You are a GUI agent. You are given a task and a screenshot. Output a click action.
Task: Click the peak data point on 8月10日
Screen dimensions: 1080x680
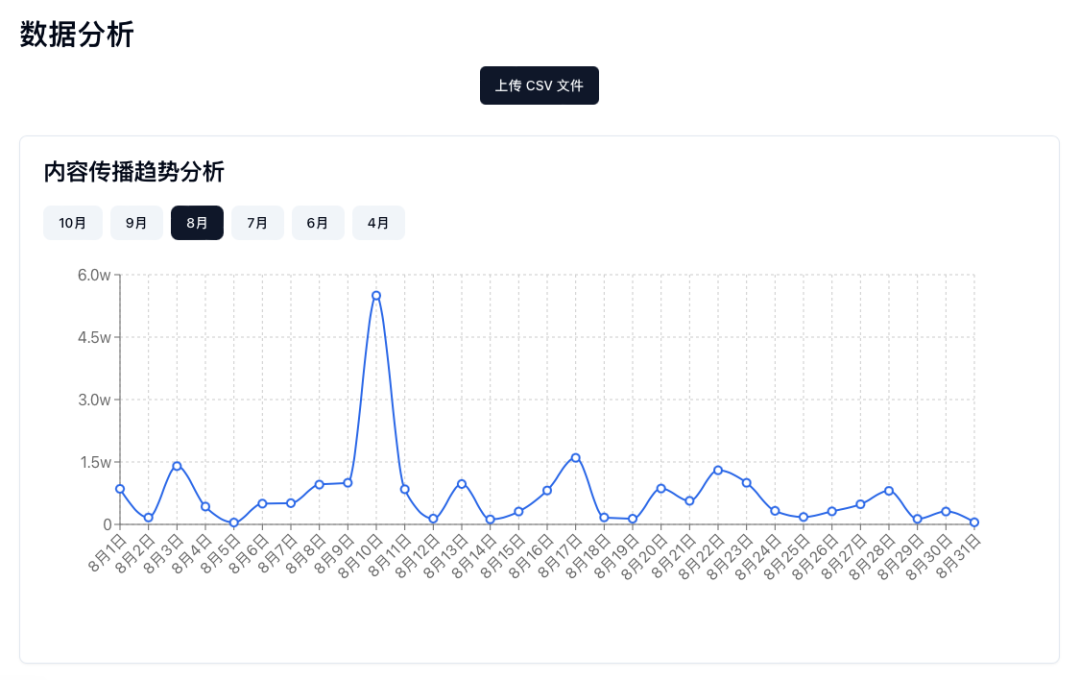376,296
